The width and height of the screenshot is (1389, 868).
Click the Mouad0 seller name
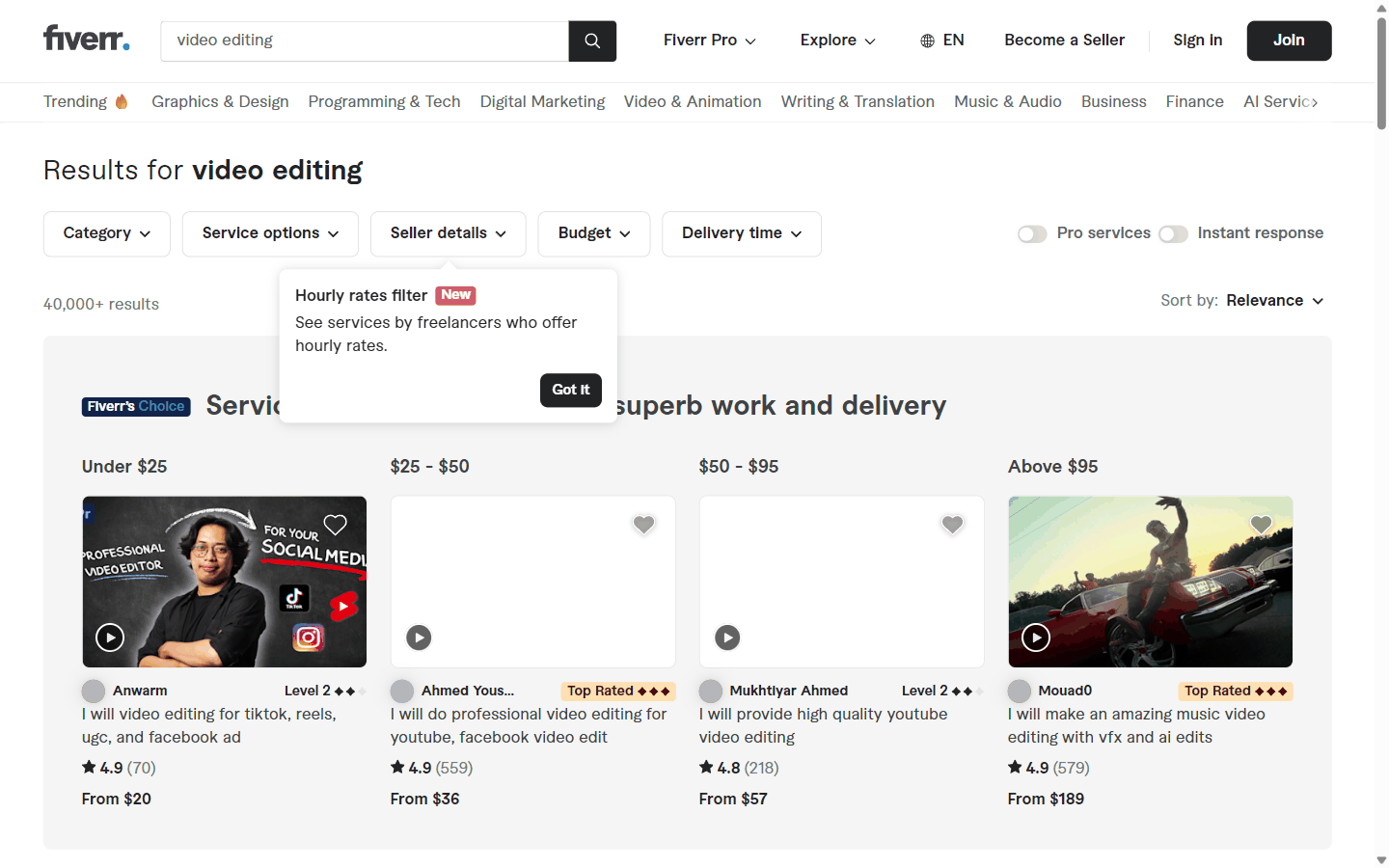coord(1065,692)
